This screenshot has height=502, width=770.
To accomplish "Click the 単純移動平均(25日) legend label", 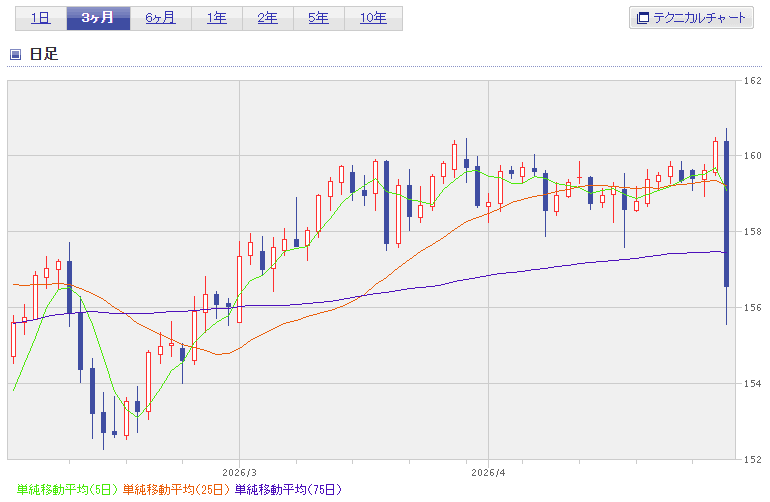I will (177, 490).
